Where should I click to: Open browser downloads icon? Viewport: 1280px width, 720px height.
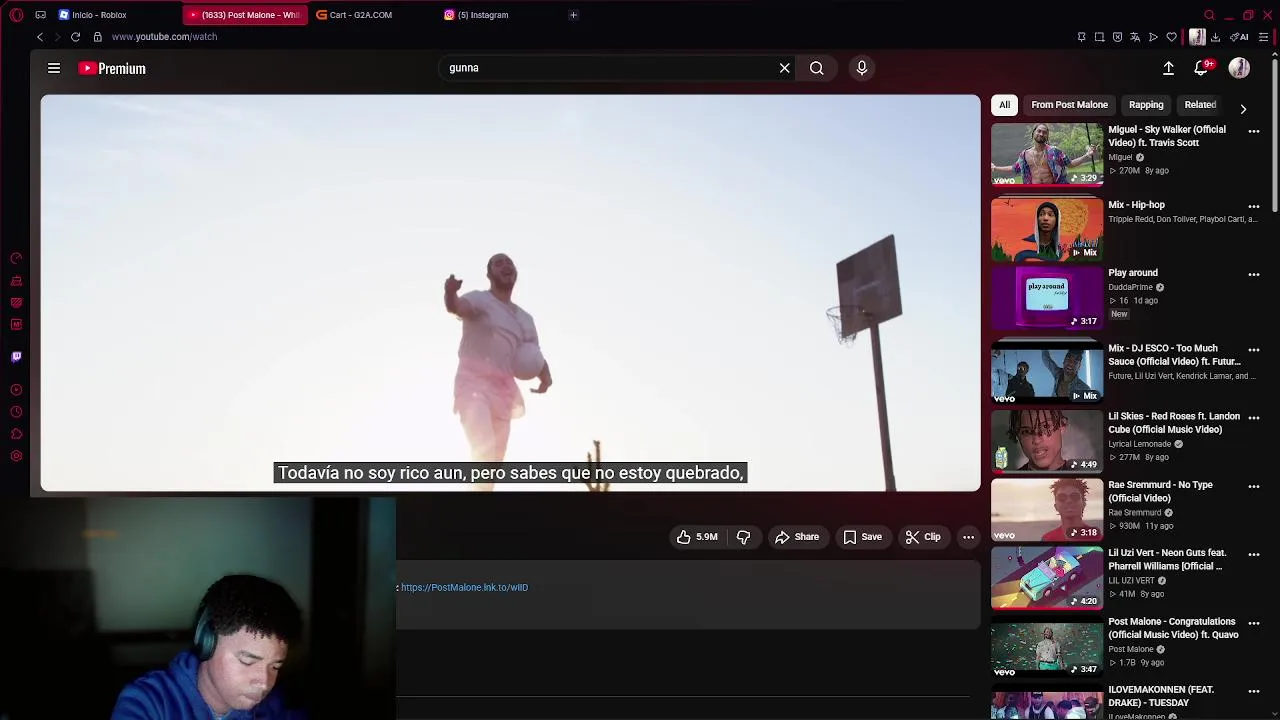1215,37
